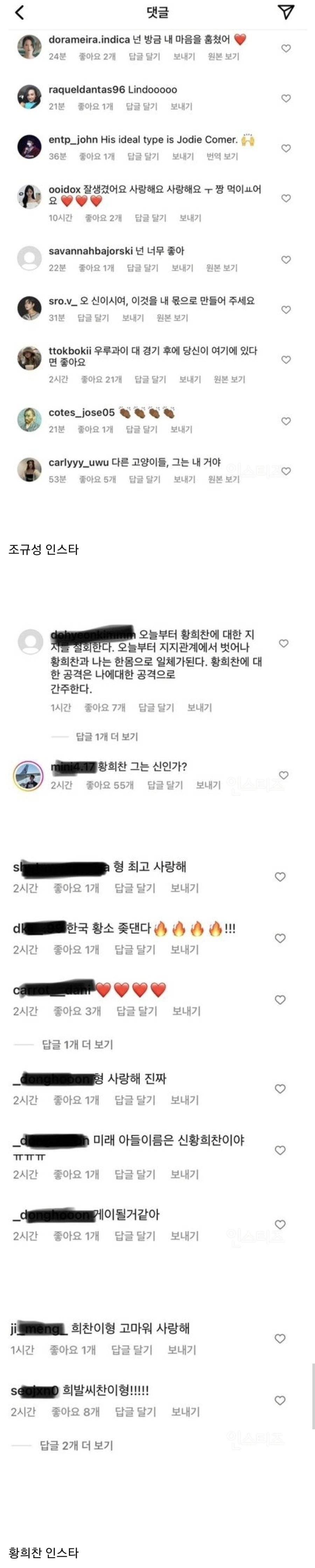Like the dorameira.indica comment with its heart
Screen dimensions: 315x1568
tap(286, 49)
